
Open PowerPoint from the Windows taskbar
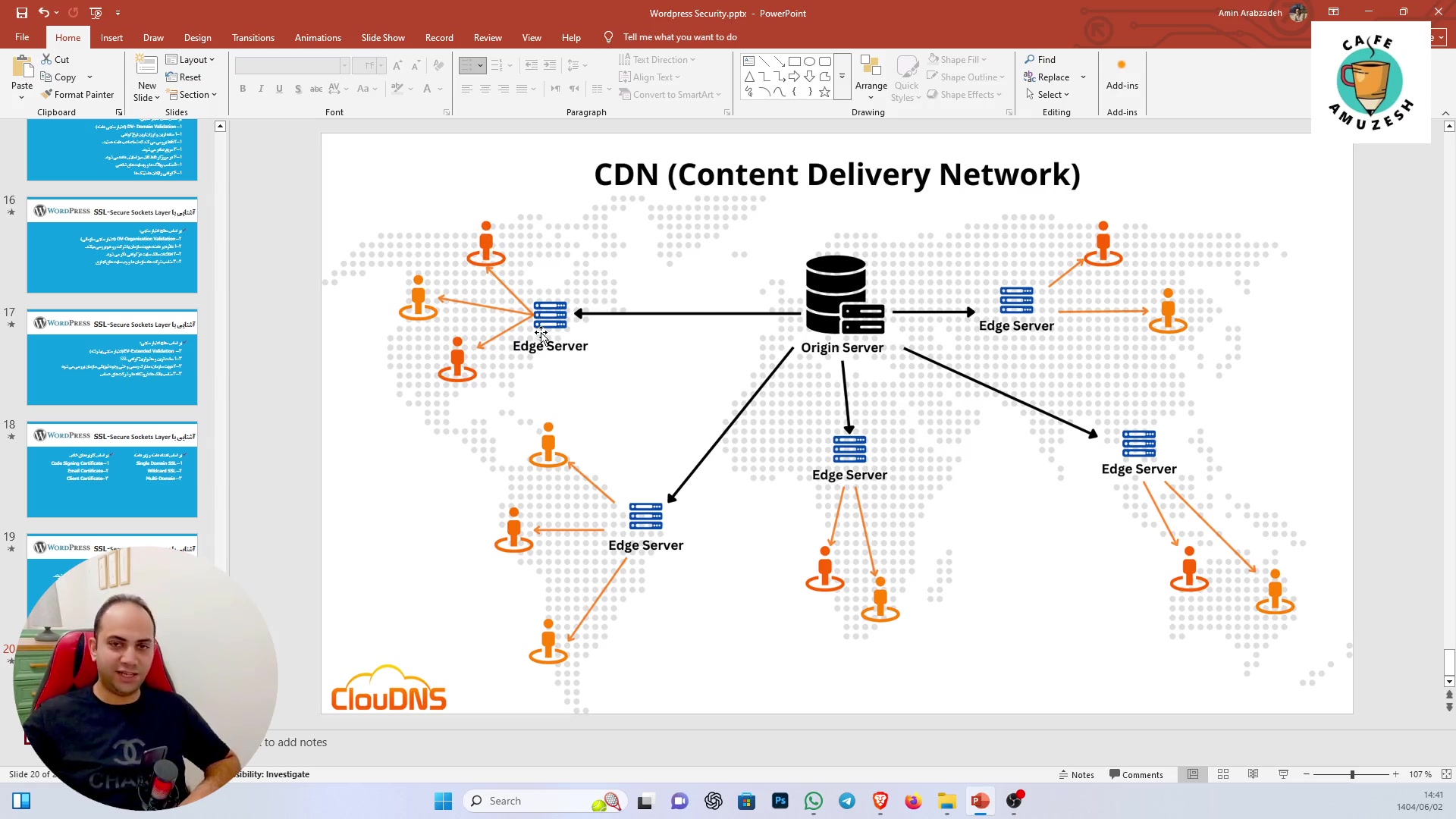click(980, 801)
